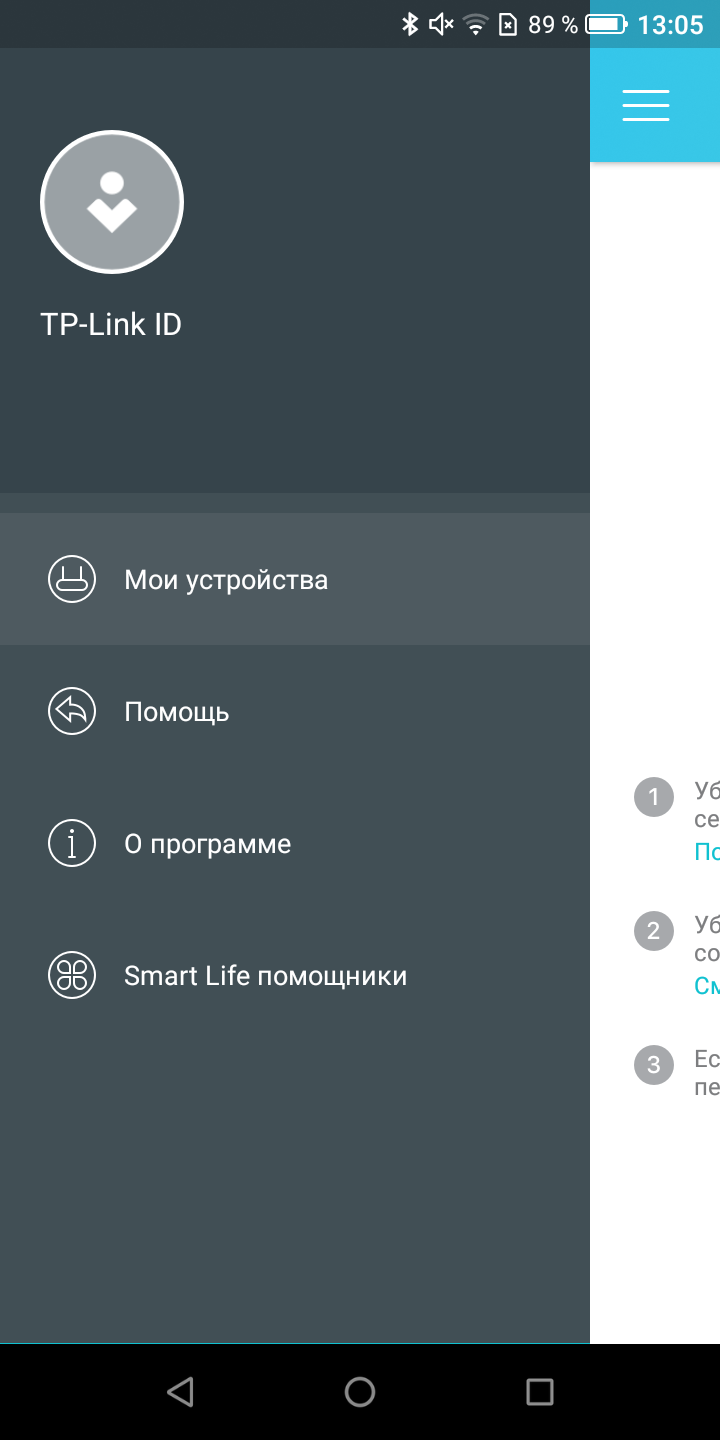Tap the Wi-Fi status bar icon
Screen dimensions: 720x1440
[x=476, y=24]
